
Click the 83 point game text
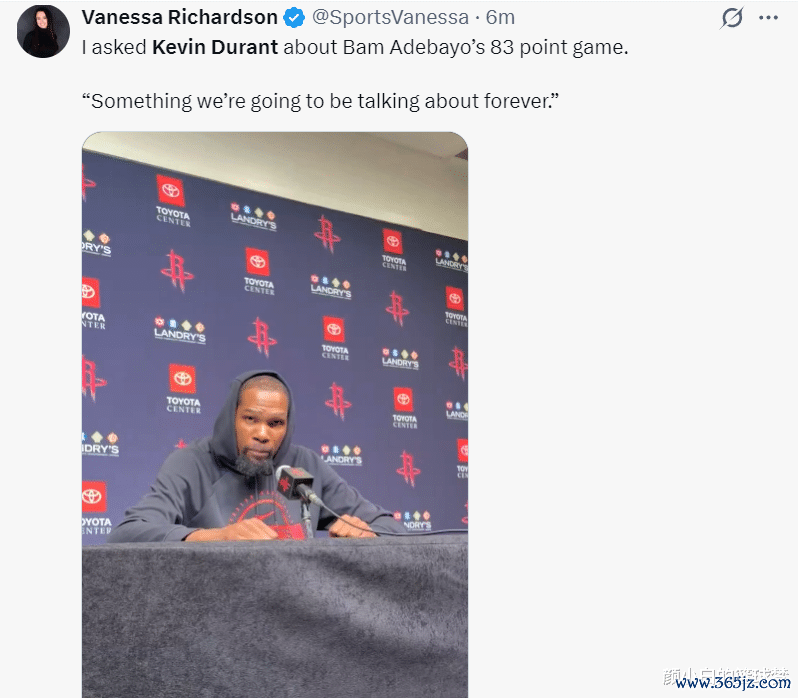pyautogui.click(x=559, y=47)
